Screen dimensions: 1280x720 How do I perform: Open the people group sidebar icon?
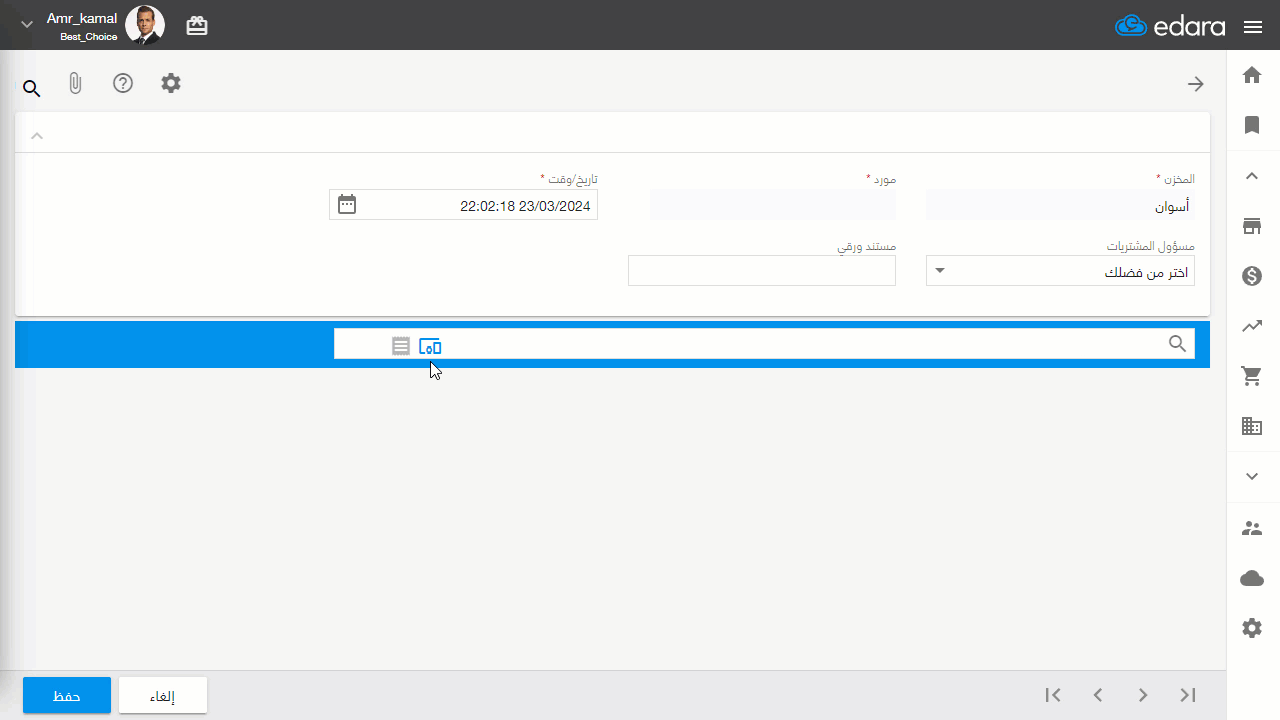point(1252,528)
